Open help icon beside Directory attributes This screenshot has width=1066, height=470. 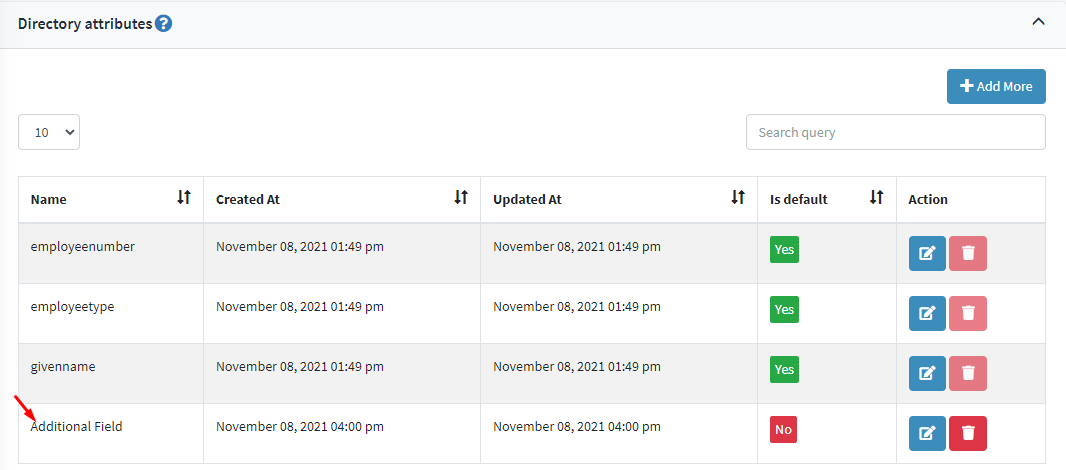164,23
